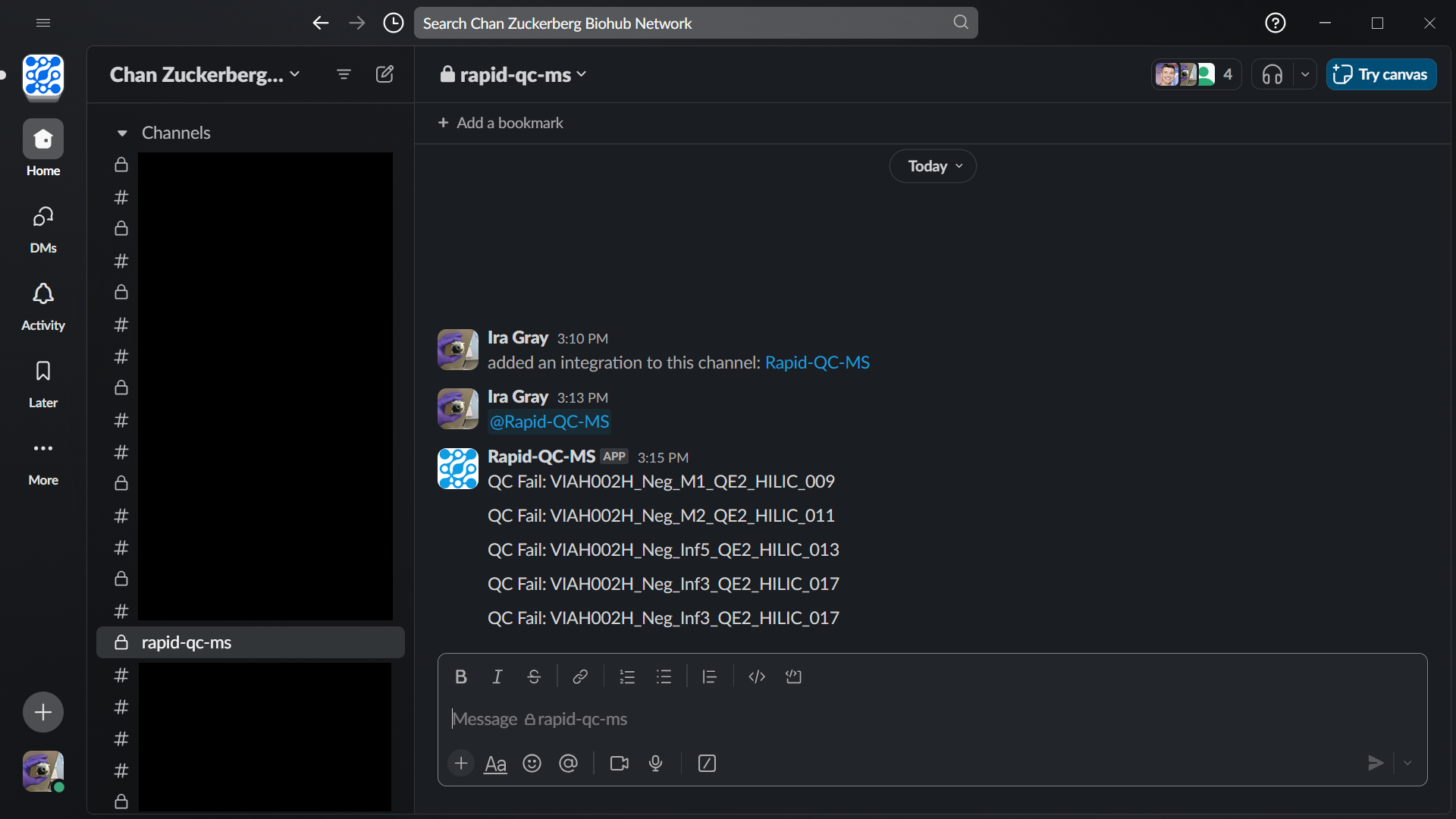Toggle strikethrough formatting in composer

[534, 676]
